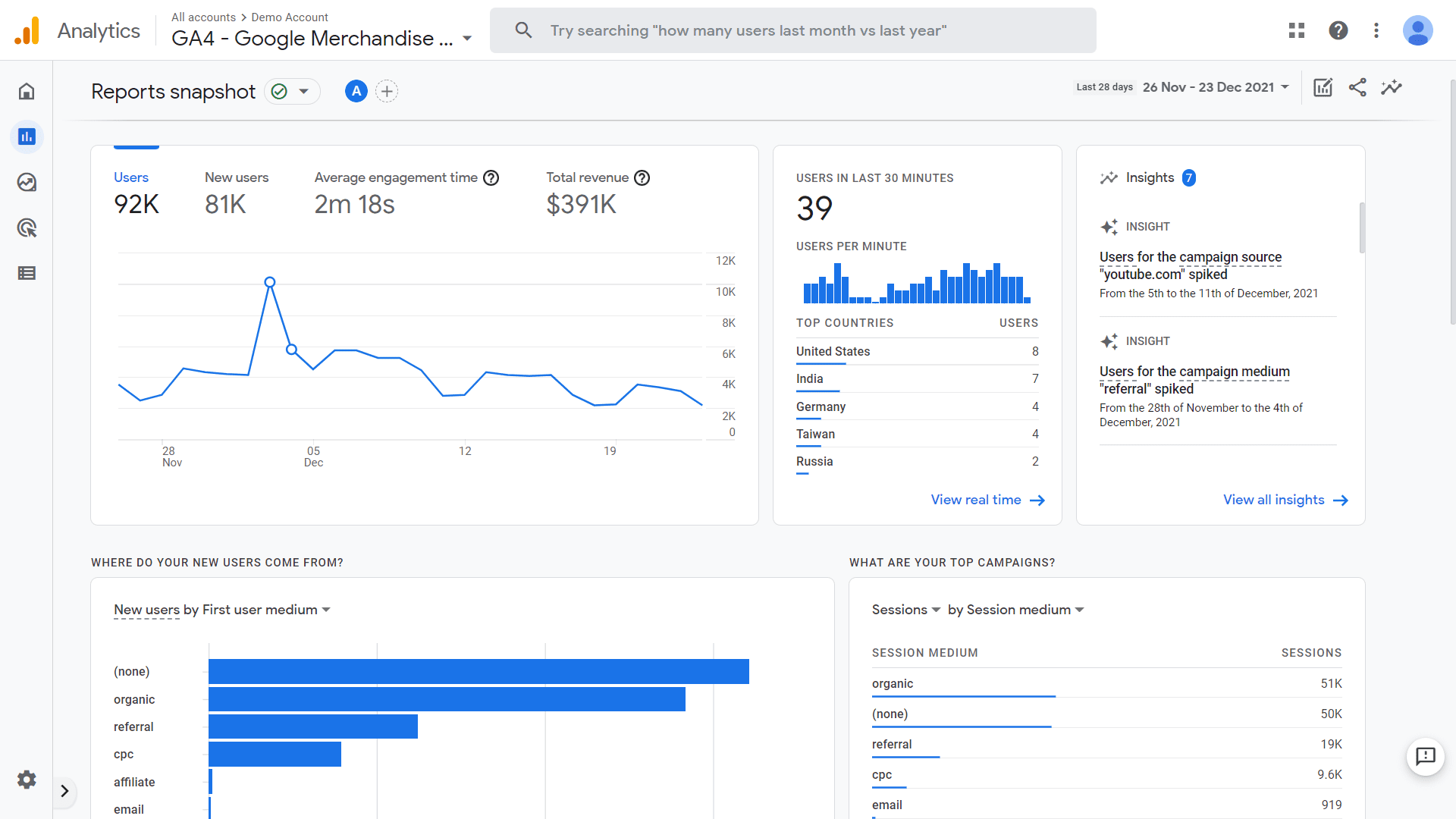Click the (none) session medium row

click(x=1106, y=714)
